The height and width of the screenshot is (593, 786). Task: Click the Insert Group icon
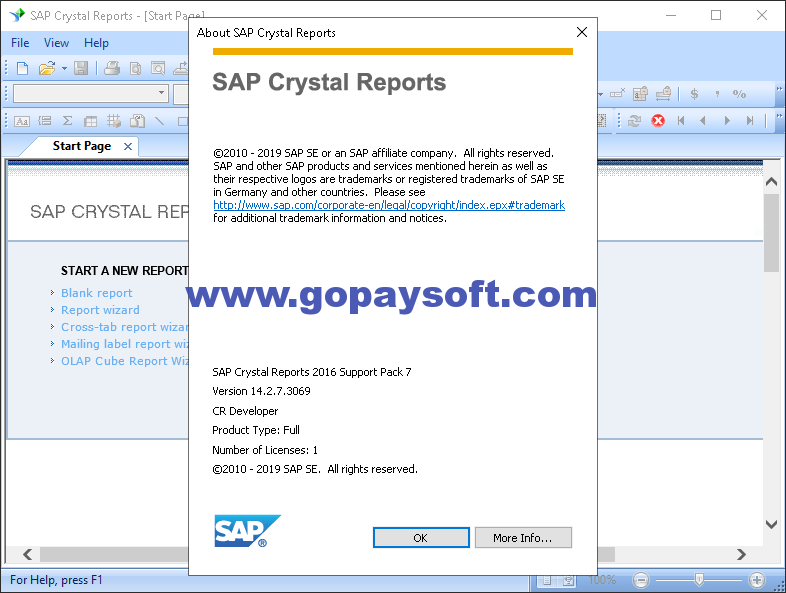[45, 121]
